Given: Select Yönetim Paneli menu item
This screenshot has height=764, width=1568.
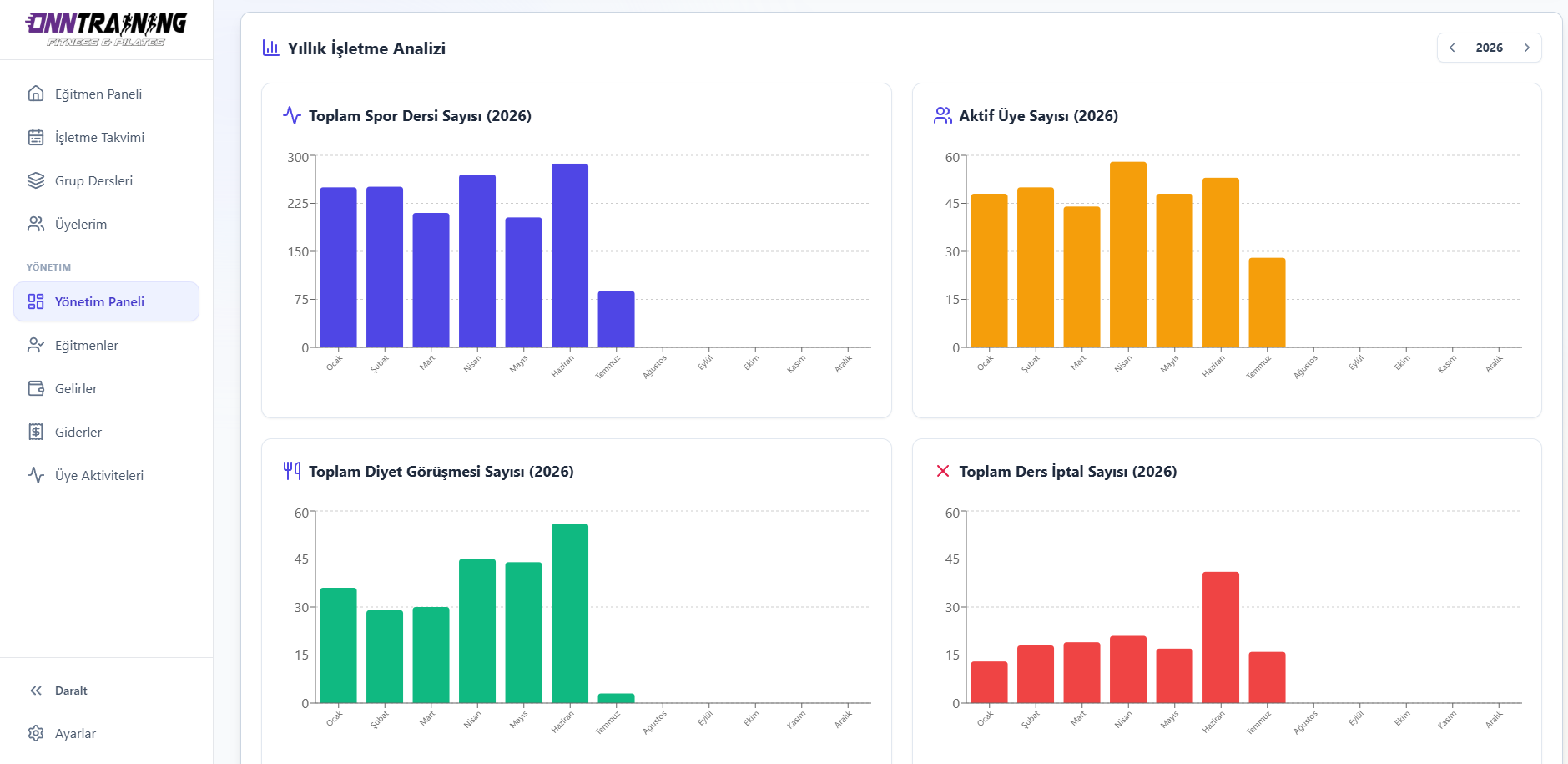Looking at the screenshot, I should coord(106,301).
